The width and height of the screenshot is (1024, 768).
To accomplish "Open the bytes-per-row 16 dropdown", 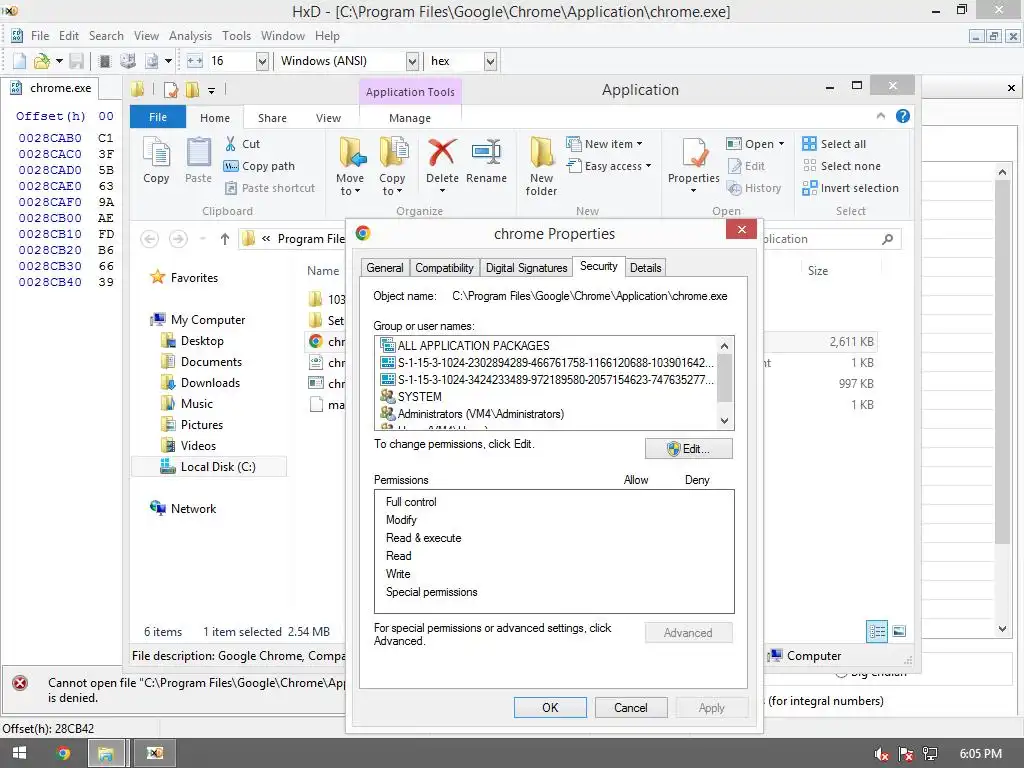I will [x=262, y=61].
